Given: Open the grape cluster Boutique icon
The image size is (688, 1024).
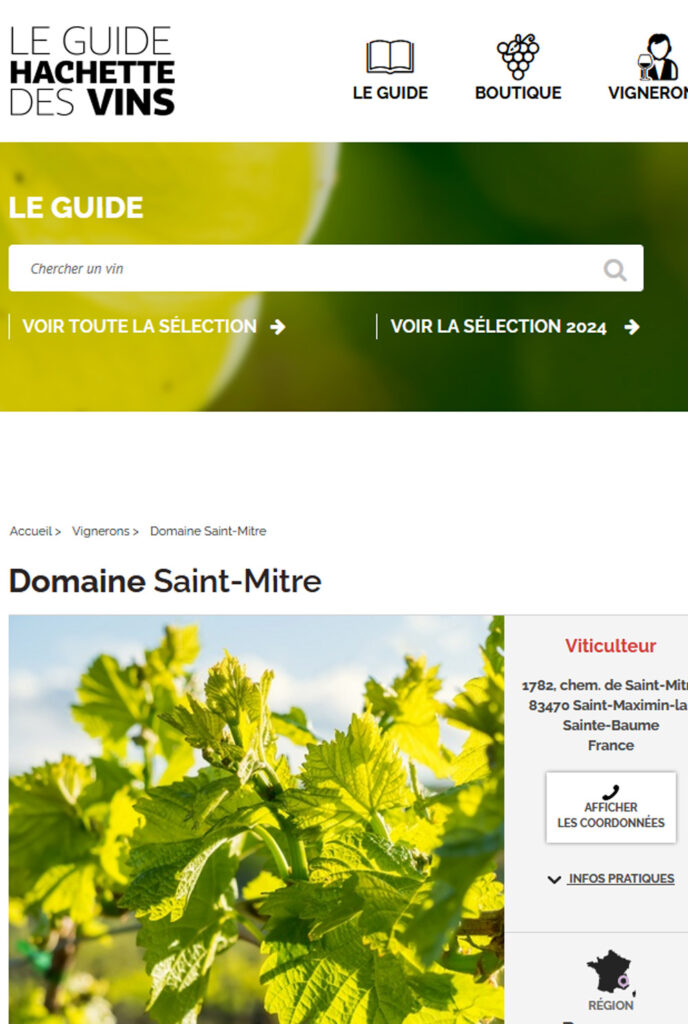Looking at the screenshot, I should pyautogui.click(x=518, y=56).
